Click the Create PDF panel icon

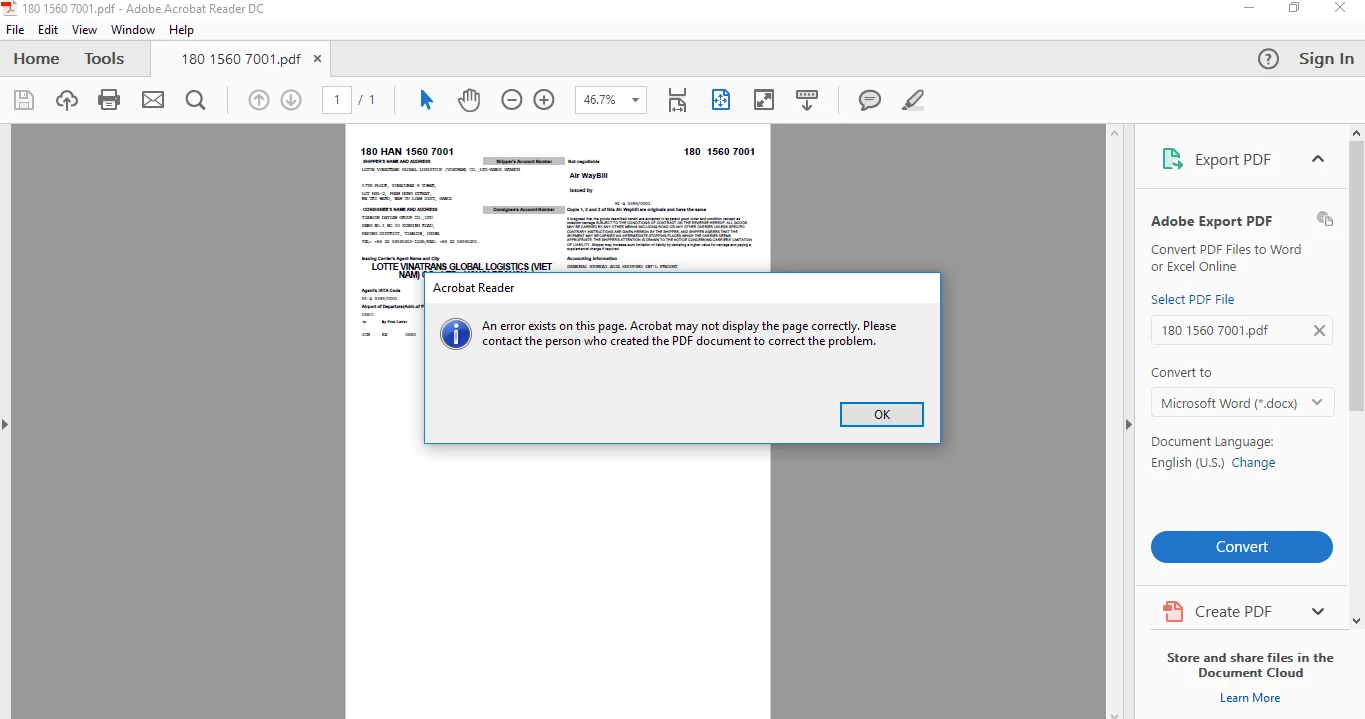click(x=1173, y=611)
